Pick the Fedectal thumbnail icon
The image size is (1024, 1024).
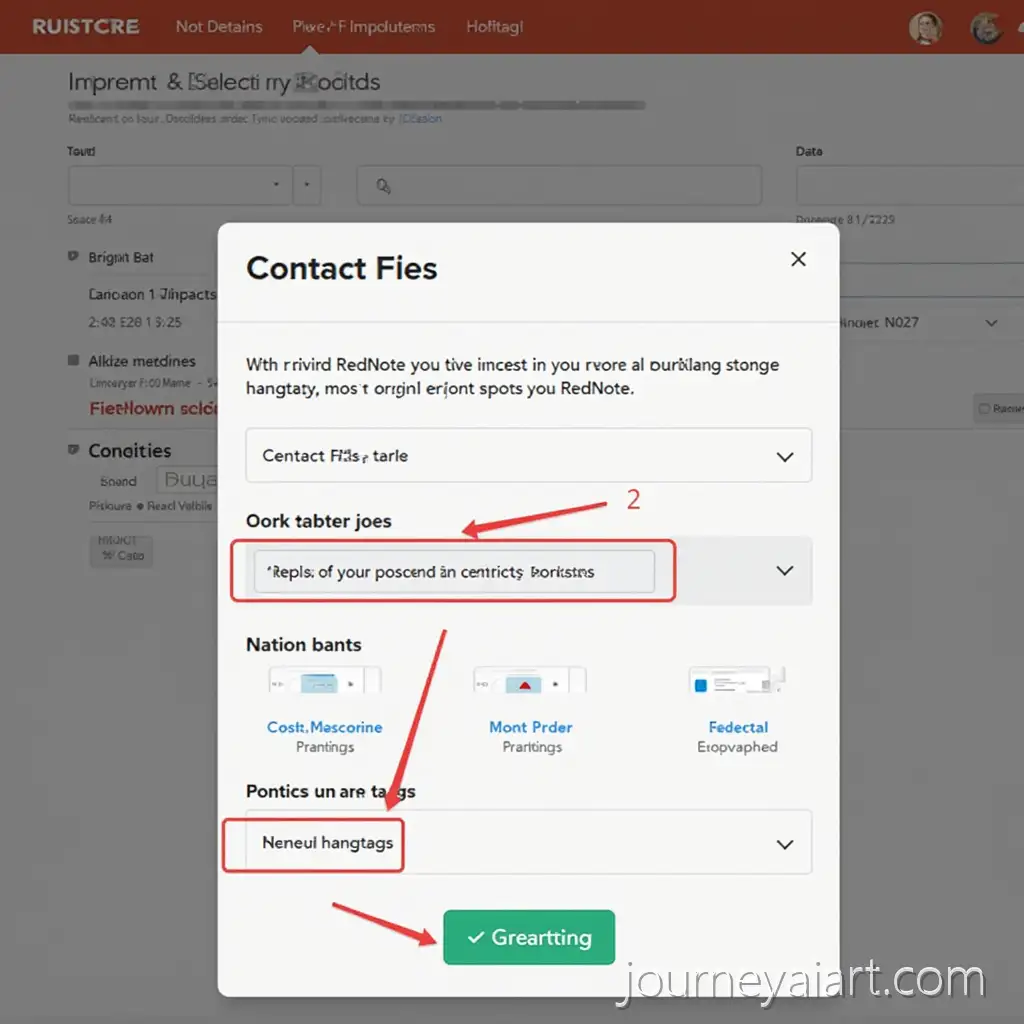[x=736, y=682]
